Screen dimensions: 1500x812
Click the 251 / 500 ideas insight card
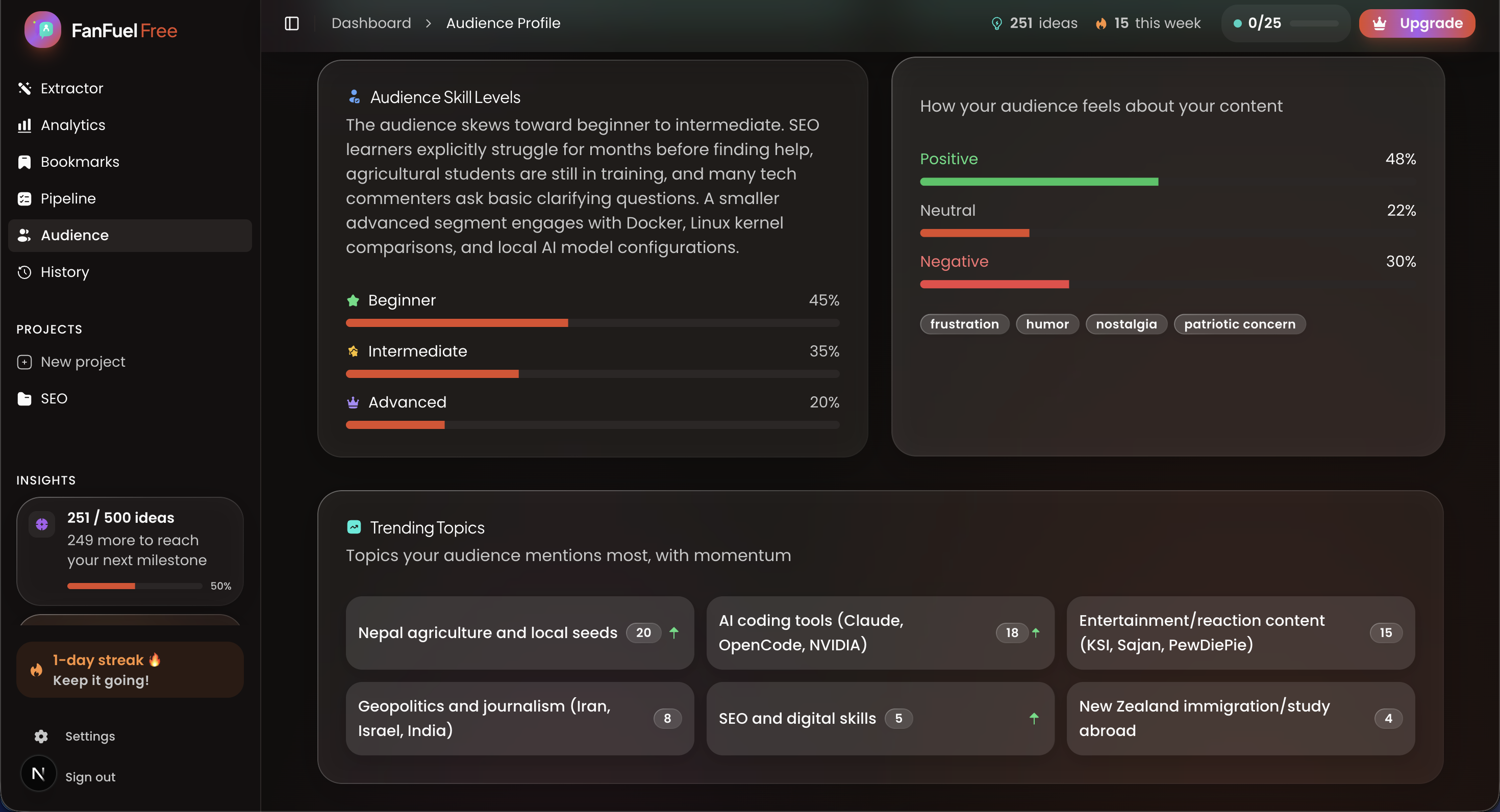coord(130,551)
